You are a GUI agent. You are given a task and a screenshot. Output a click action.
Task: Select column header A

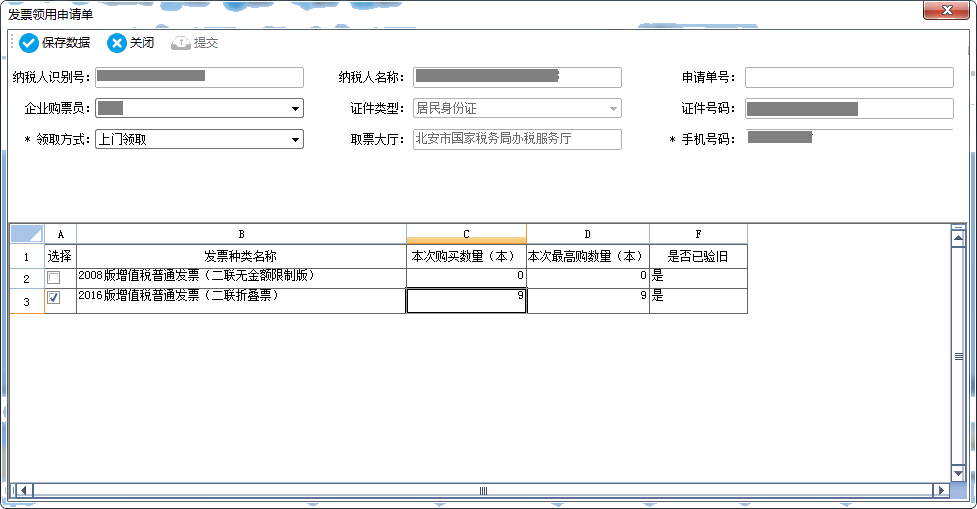(x=60, y=234)
